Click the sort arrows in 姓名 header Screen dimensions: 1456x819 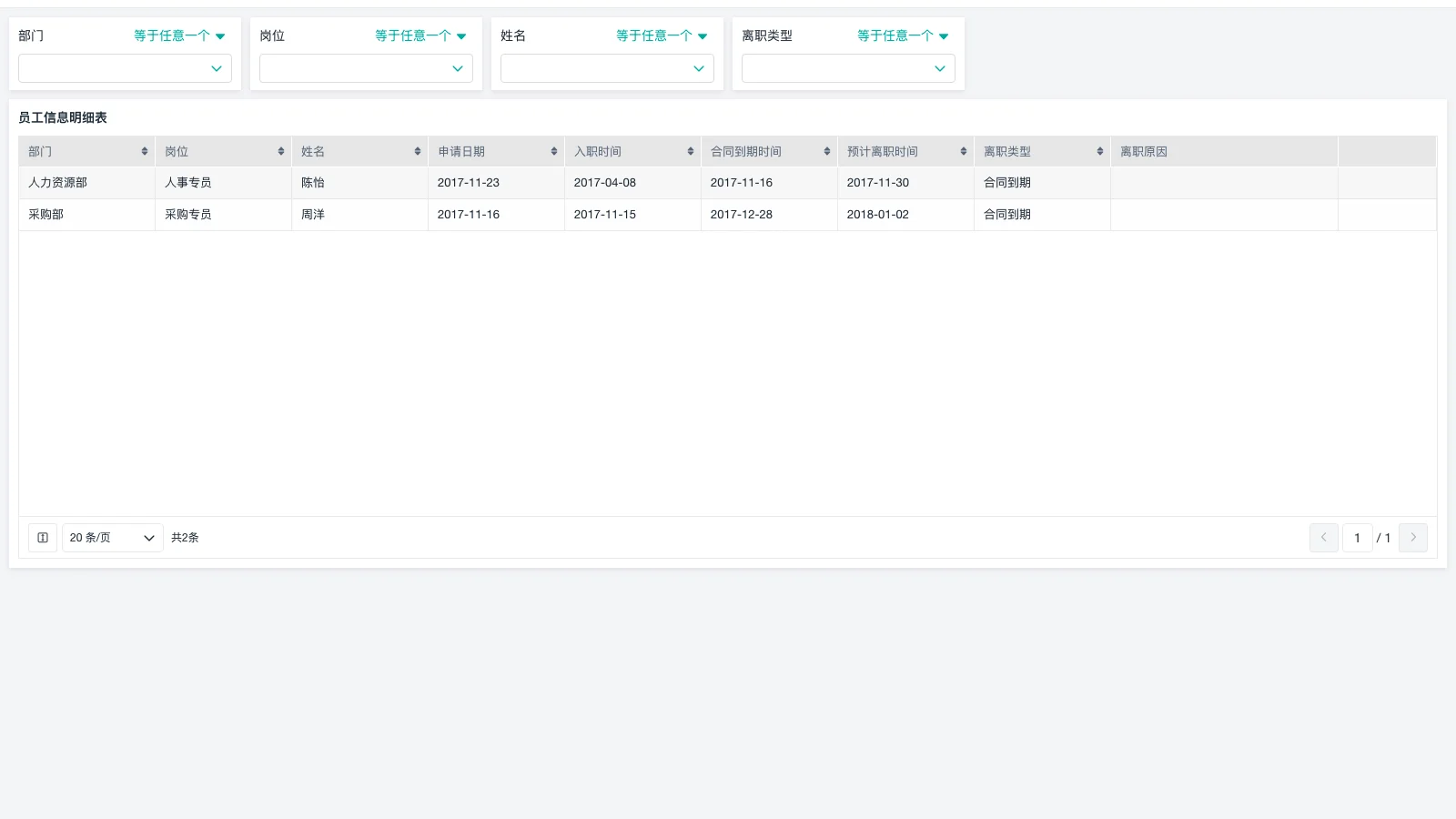pos(418,152)
